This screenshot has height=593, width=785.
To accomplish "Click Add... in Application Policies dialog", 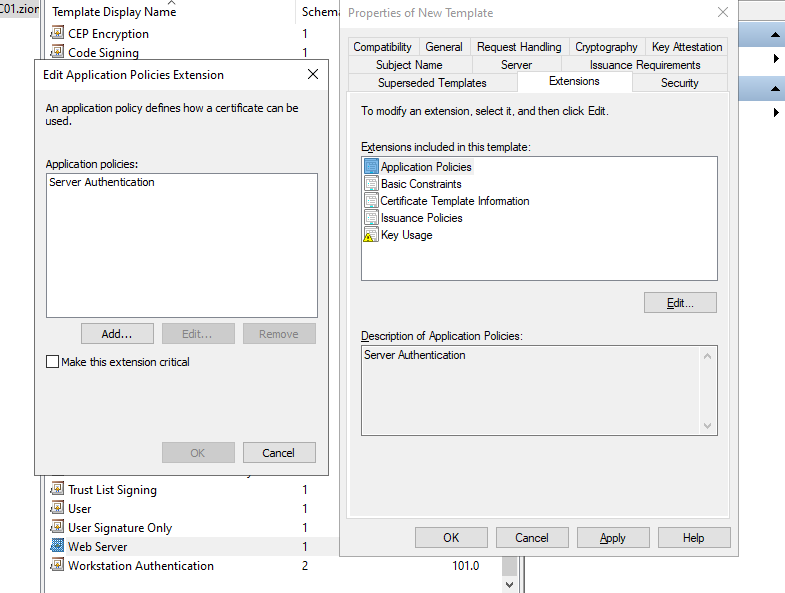I will click(117, 334).
